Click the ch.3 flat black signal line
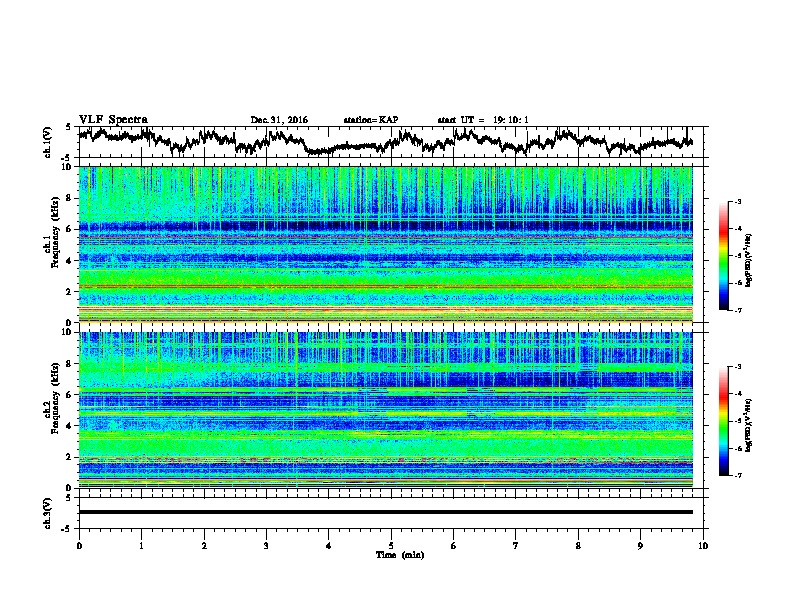 [x=385, y=512]
